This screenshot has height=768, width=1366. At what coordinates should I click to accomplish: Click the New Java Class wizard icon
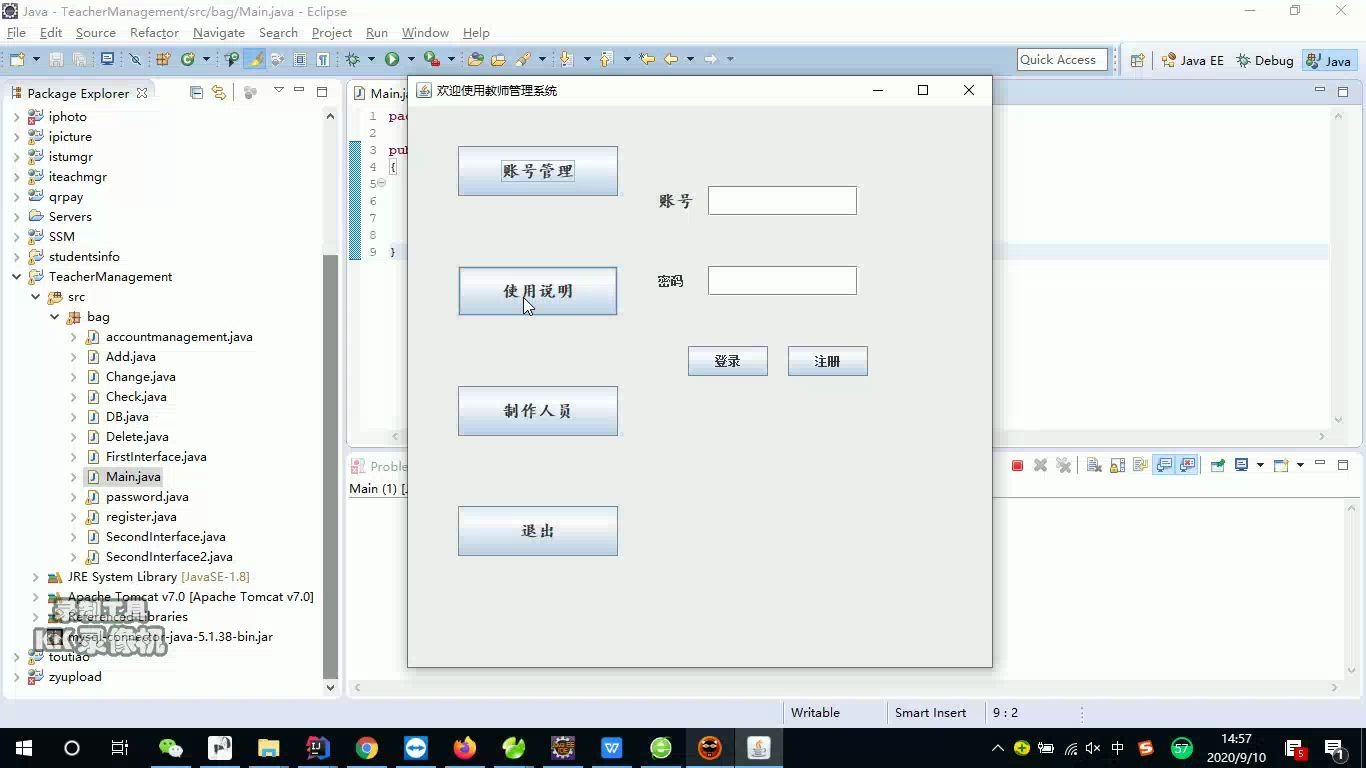click(x=188, y=60)
